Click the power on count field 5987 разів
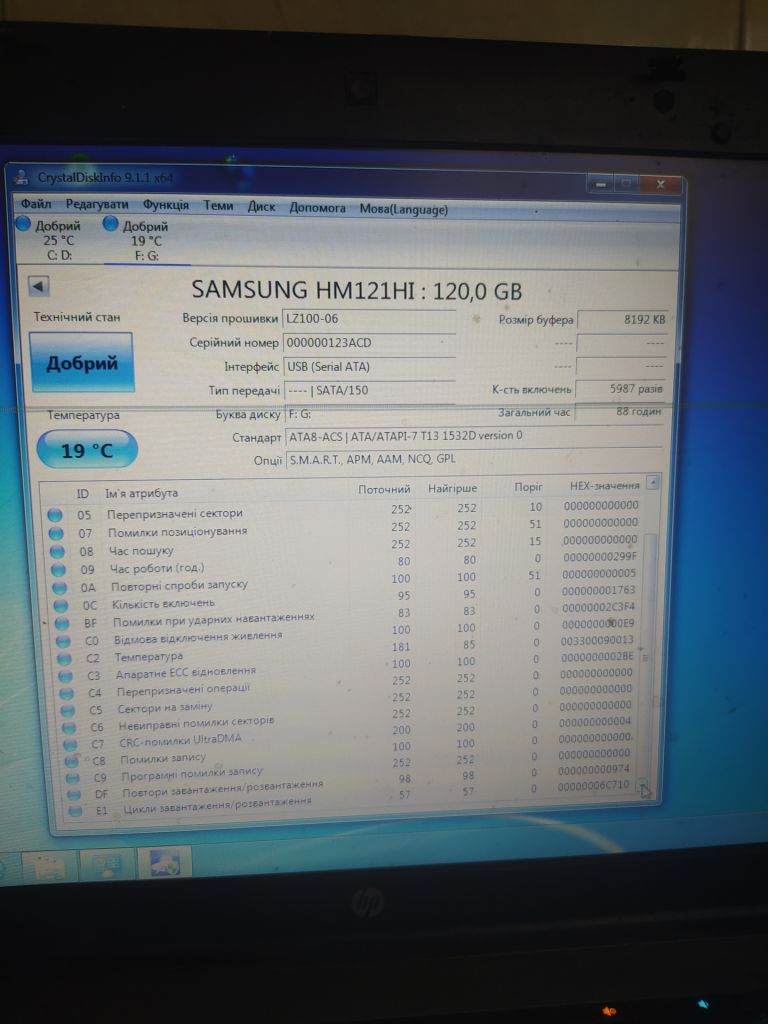Screen dimensions: 768x1024 (620, 389)
